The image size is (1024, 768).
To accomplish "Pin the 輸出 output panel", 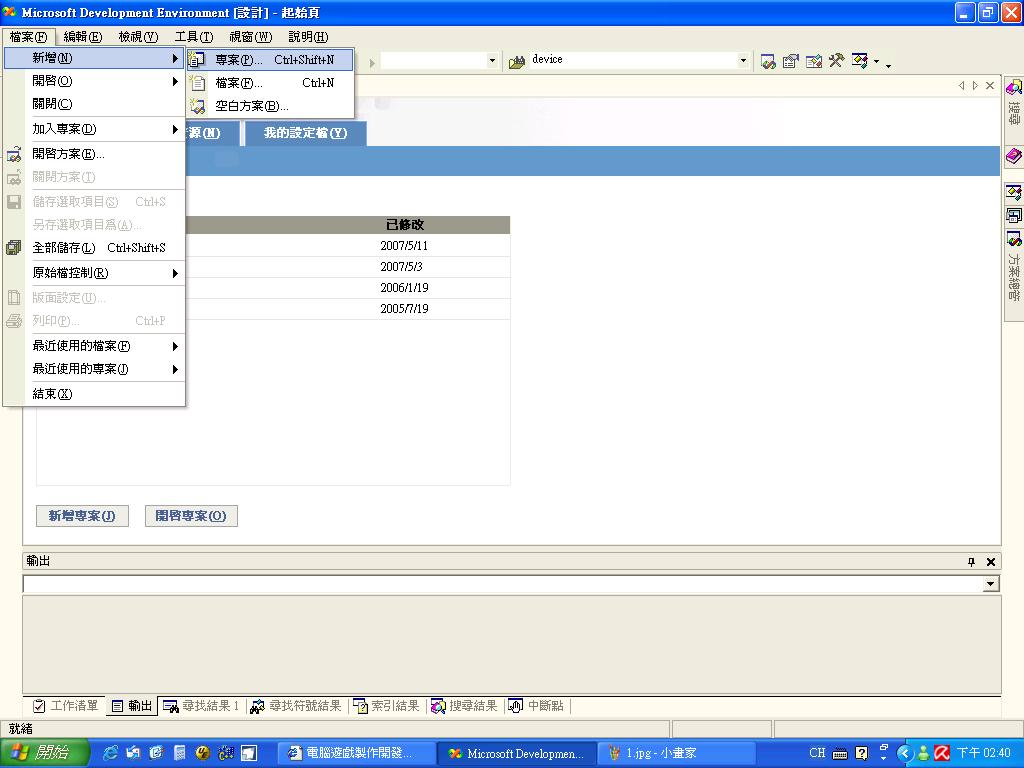I will [971, 562].
